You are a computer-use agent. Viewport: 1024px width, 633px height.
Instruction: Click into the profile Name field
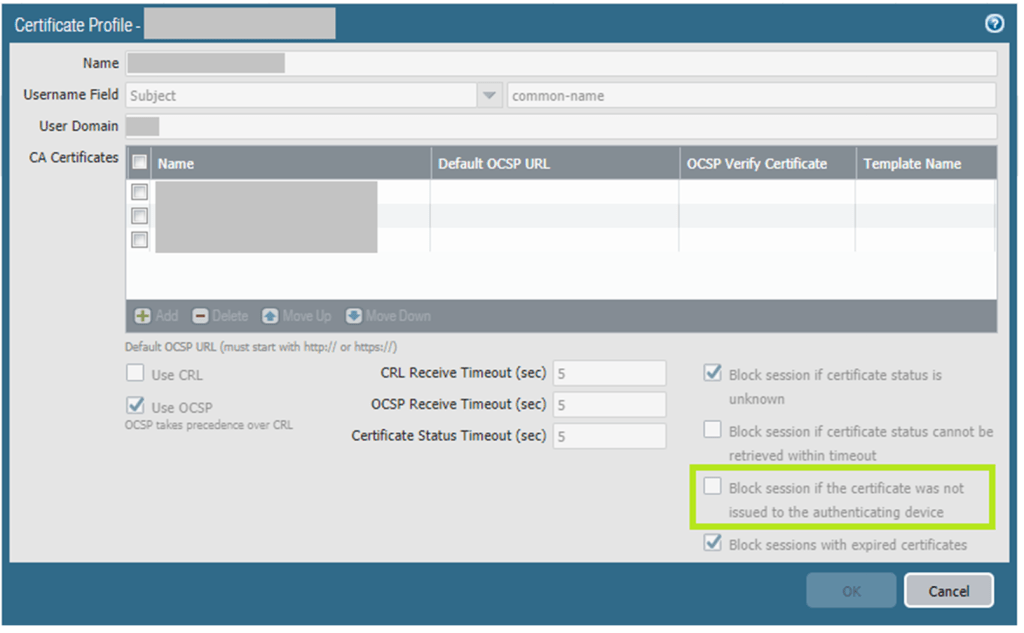click(x=560, y=64)
